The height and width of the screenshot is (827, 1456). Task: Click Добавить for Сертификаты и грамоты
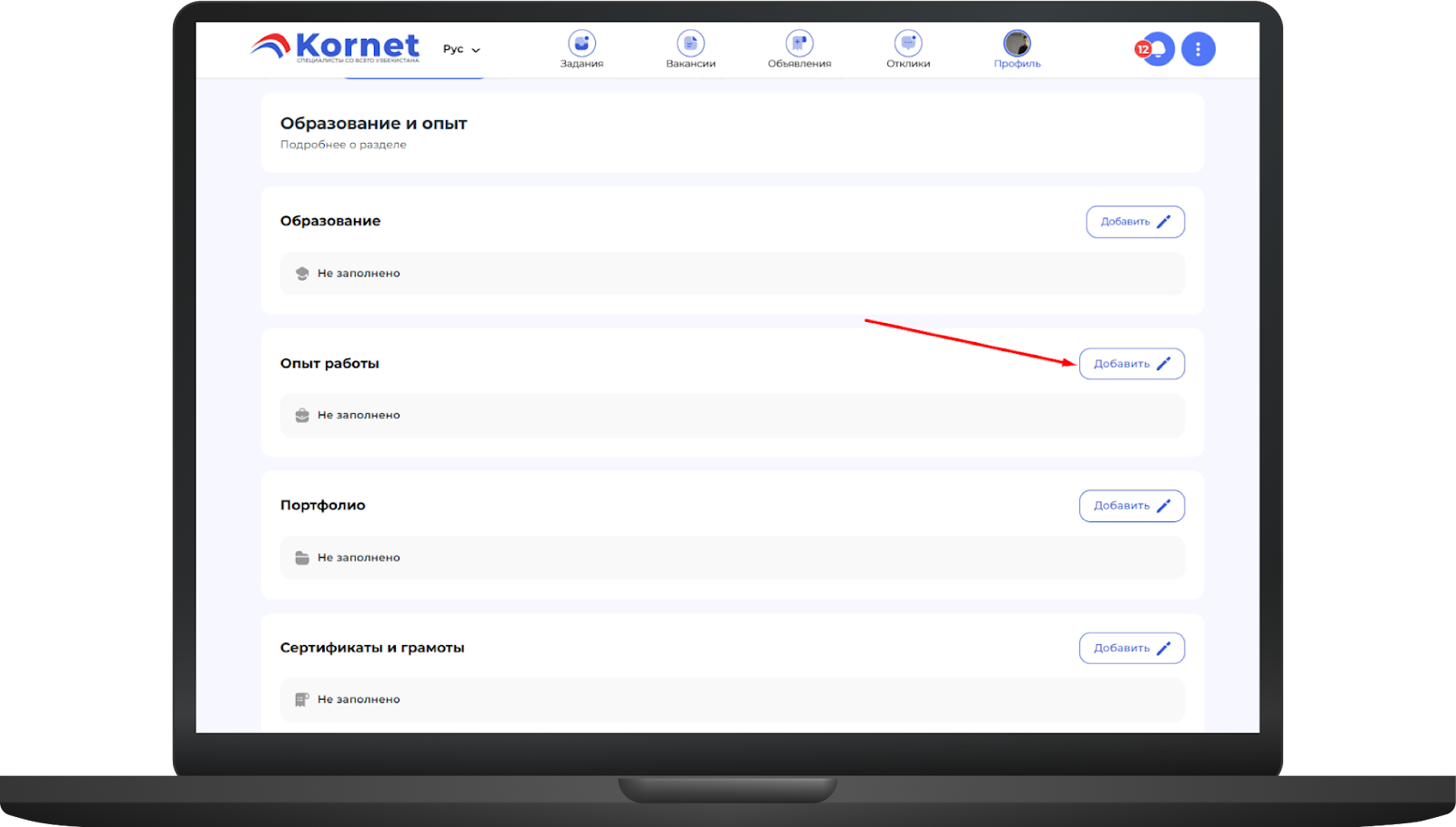pyautogui.click(x=1131, y=649)
